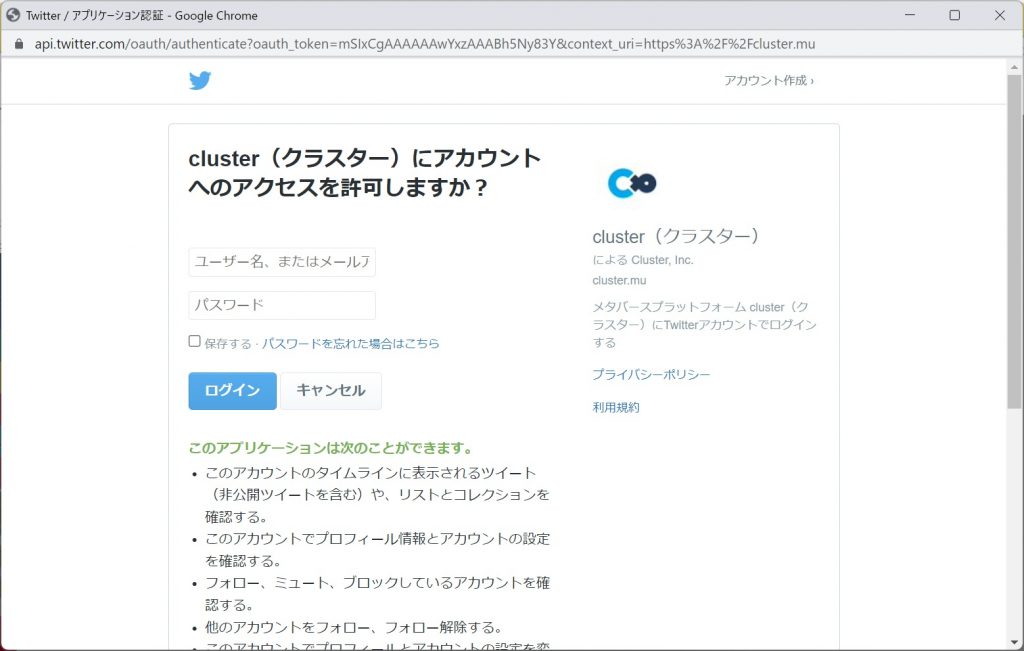Click the フォロー、ミュート、ブロック permission item
This screenshot has width=1024, height=651.
[377, 594]
